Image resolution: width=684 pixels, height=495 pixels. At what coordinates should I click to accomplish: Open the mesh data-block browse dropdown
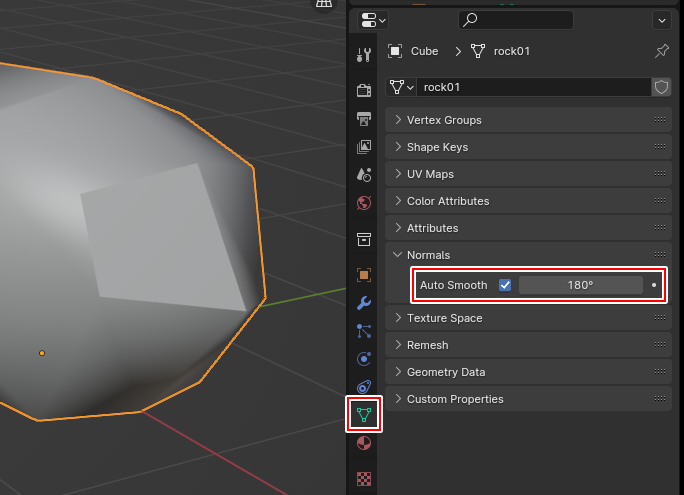(x=400, y=87)
